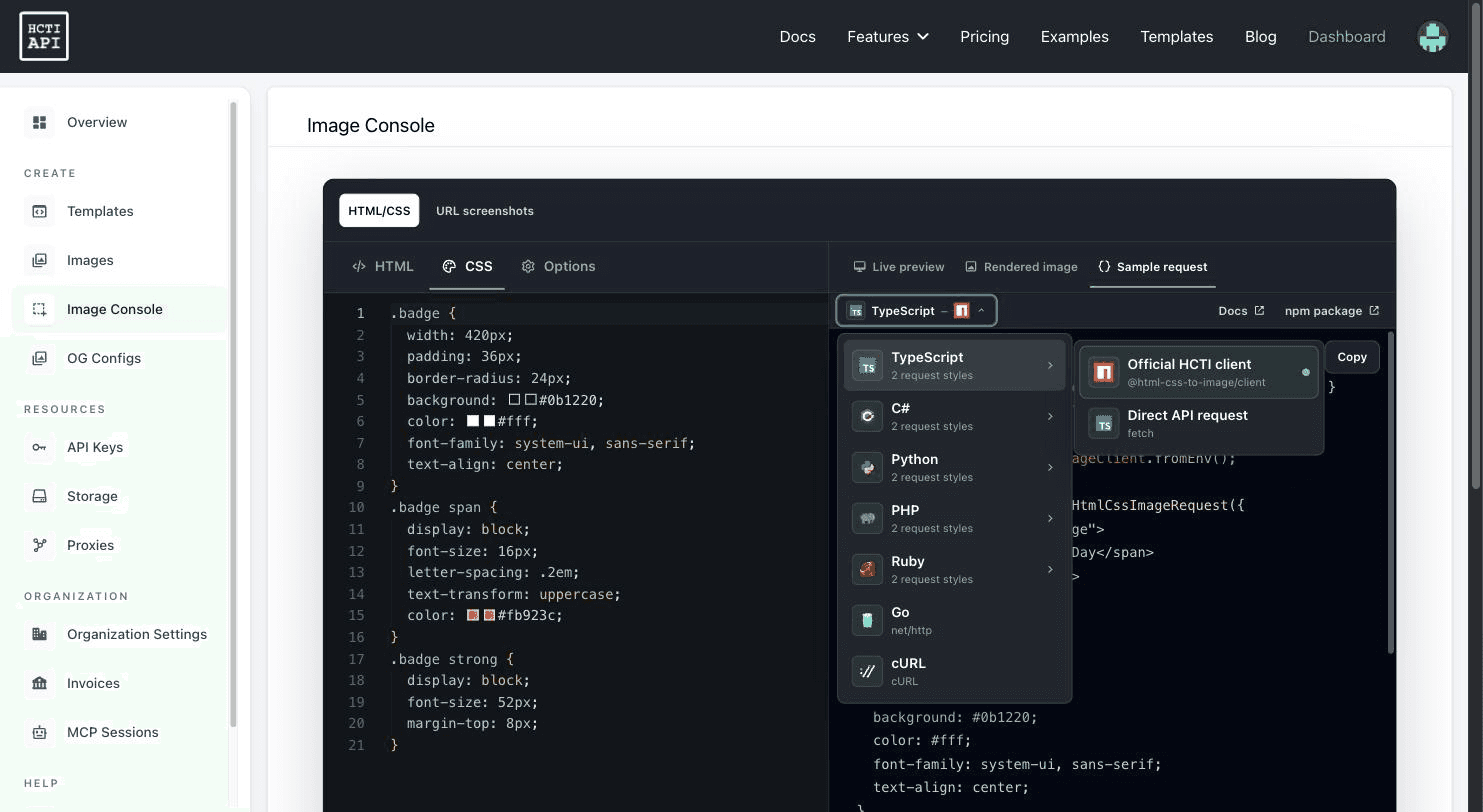Click the sidebar vertical scrollbar
Screen dimensions: 1483x812
[x=233, y=413]
